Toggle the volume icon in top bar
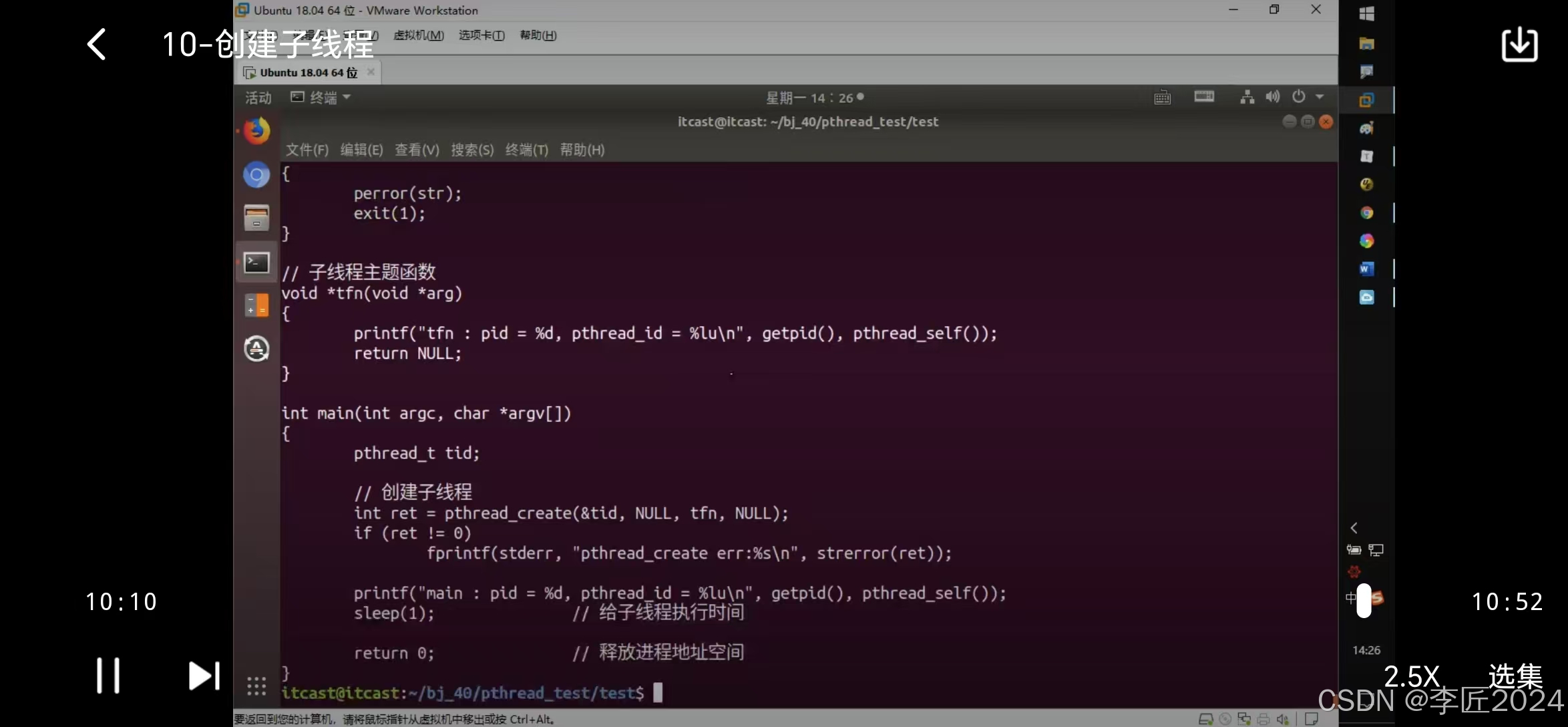This screenshot has width=1568, height=727. pyautogui.click(x=1273, y=98)
